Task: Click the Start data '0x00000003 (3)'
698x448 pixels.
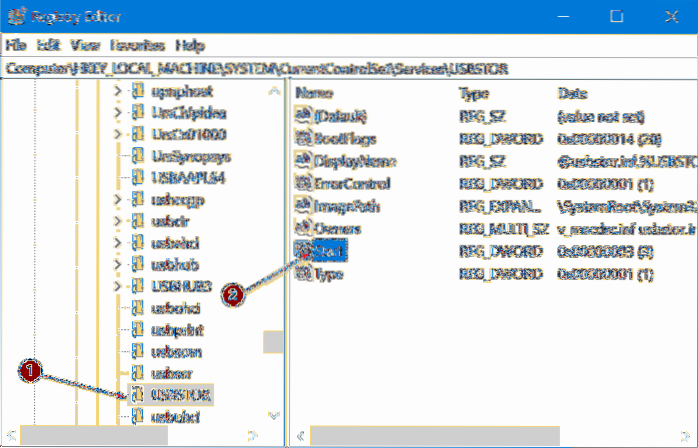Action: [605, 251]
